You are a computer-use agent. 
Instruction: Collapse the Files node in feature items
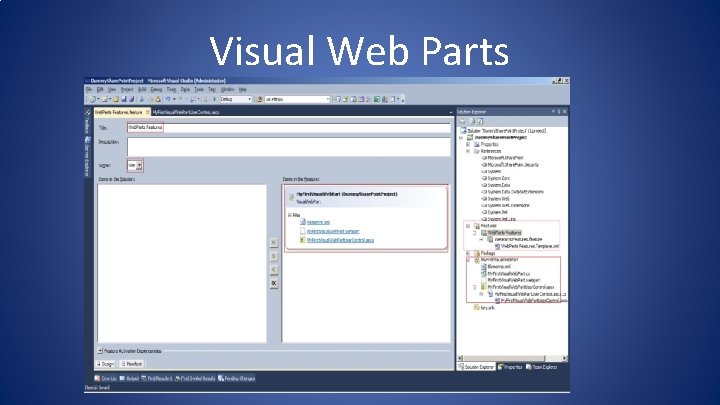290,215
